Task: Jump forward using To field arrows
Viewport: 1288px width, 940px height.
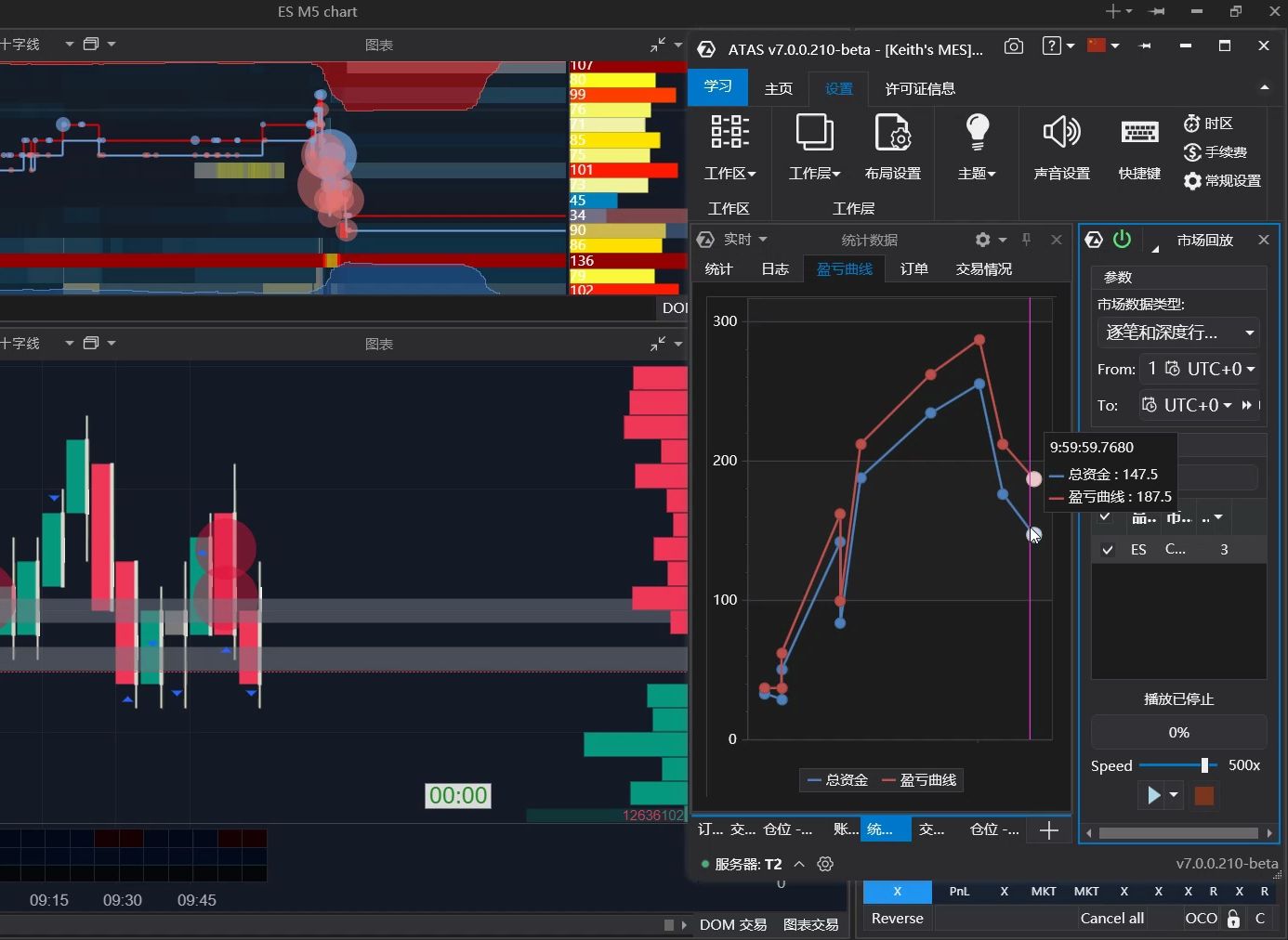Action: [x=1247, y=405]
